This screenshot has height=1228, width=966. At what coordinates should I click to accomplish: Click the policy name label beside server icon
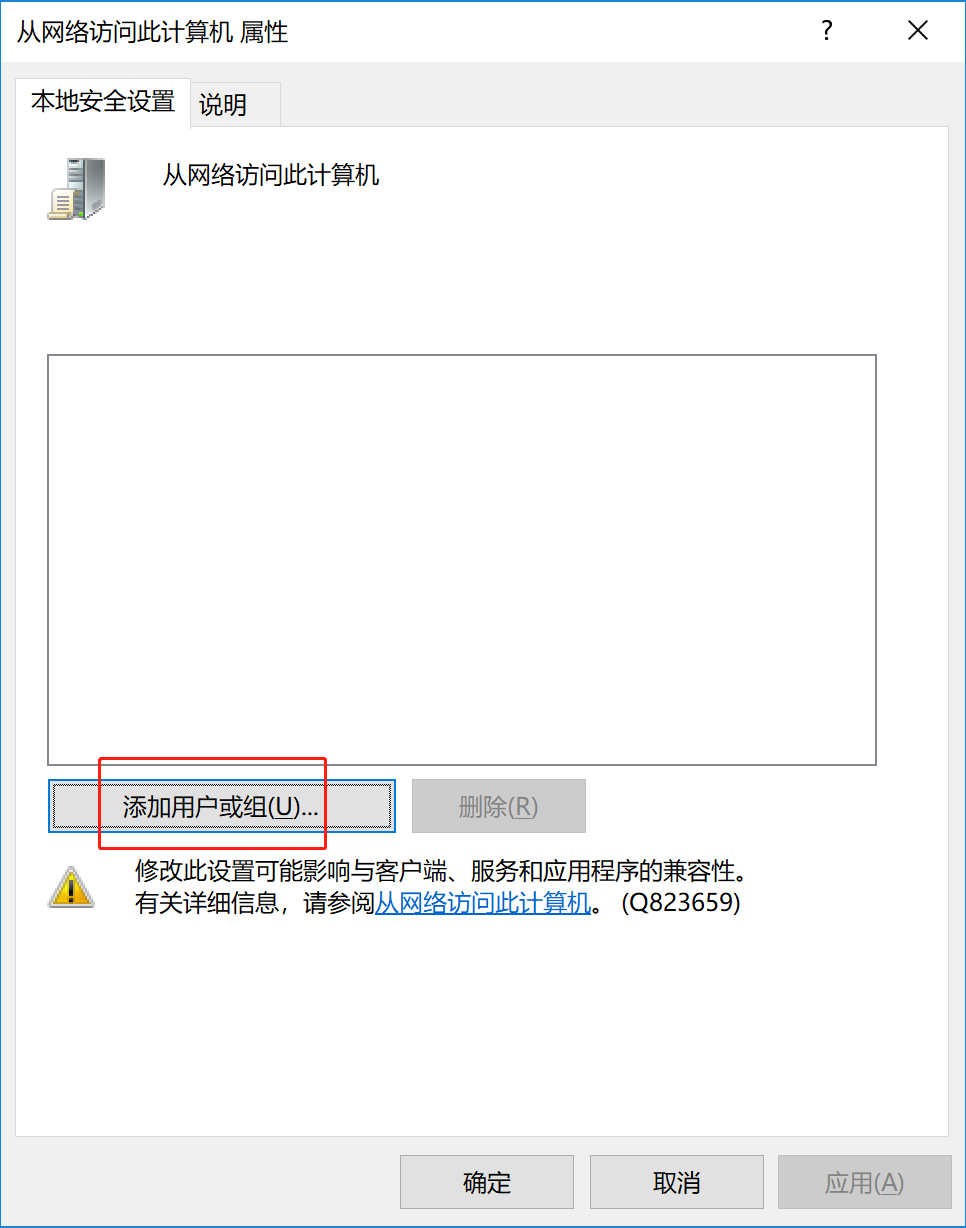[271, 176]
